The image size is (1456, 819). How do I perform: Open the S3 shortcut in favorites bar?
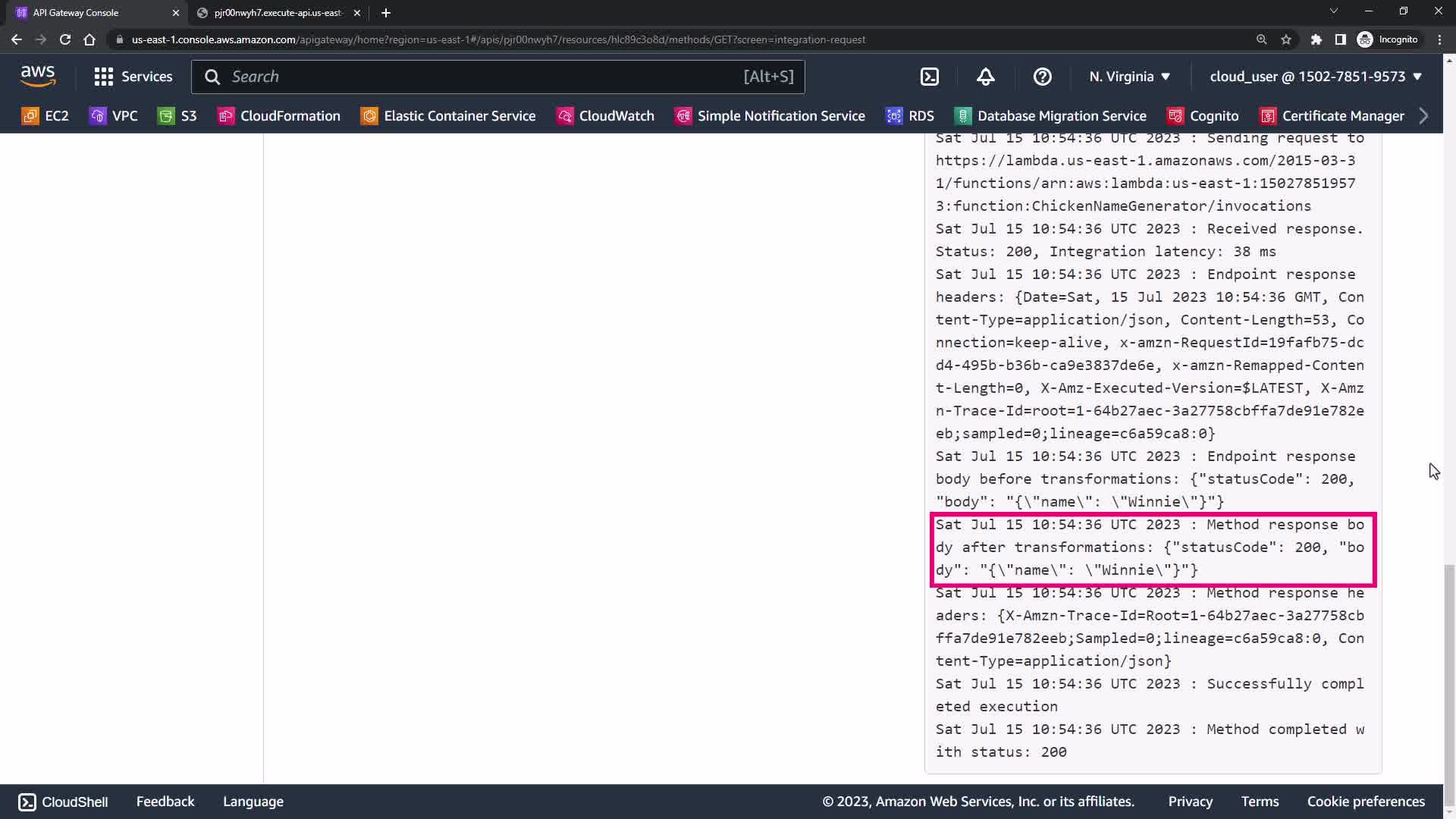coord(177,116)
